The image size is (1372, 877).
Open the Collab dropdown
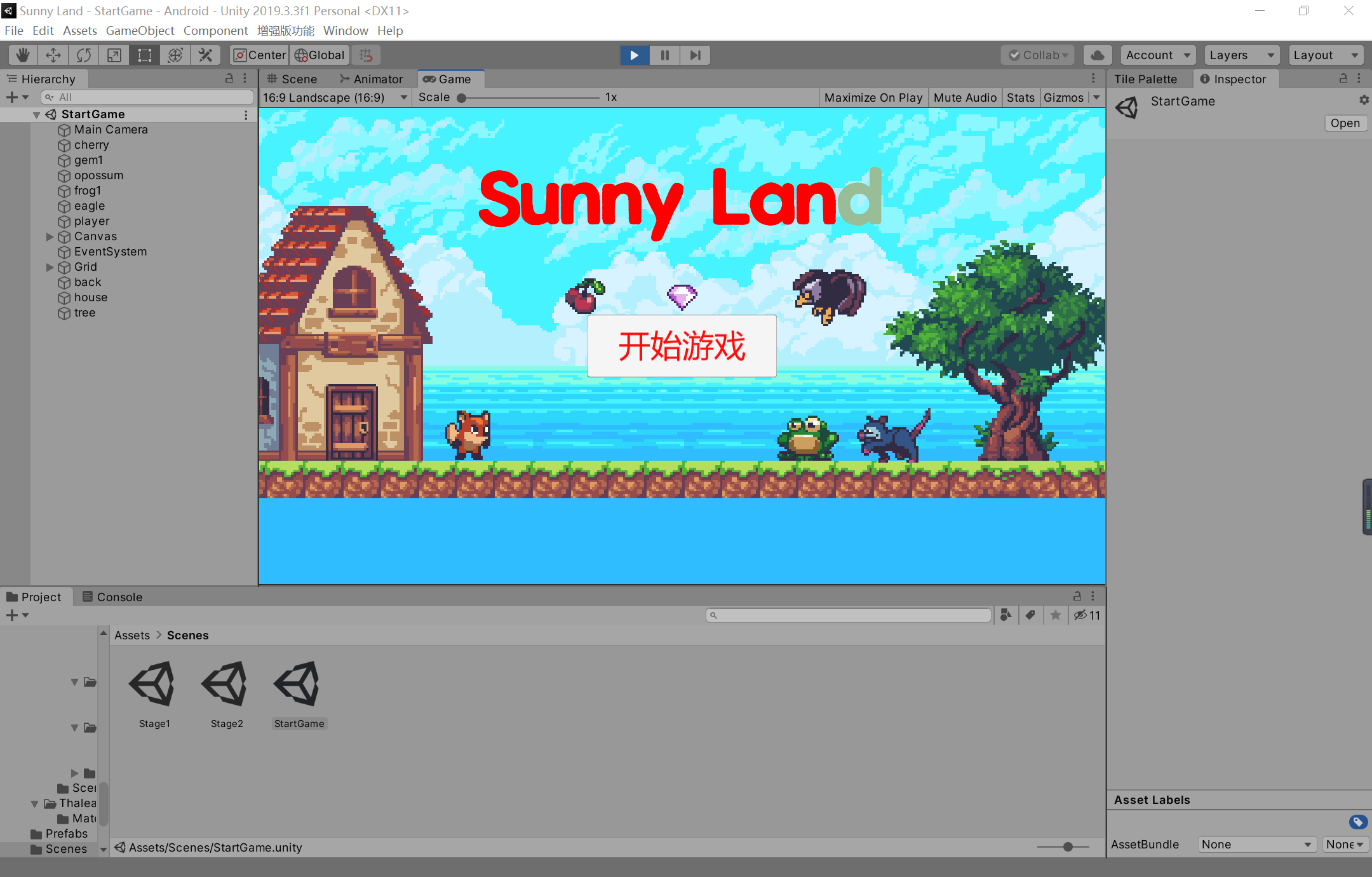tap(1039, 55)
